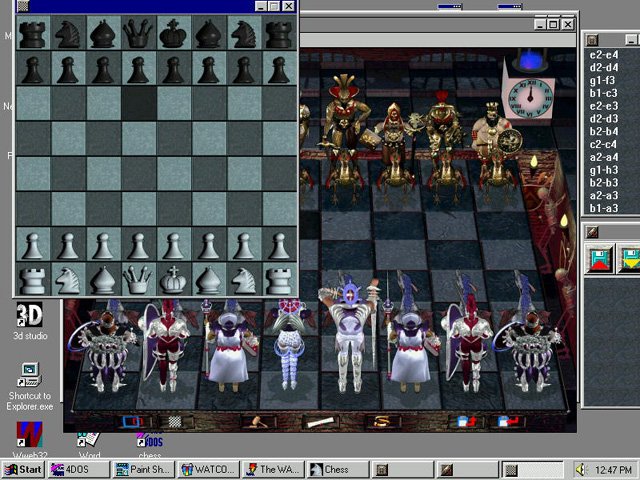Pick the white rook on h1 in 2D board

click(x=279, y=280)
